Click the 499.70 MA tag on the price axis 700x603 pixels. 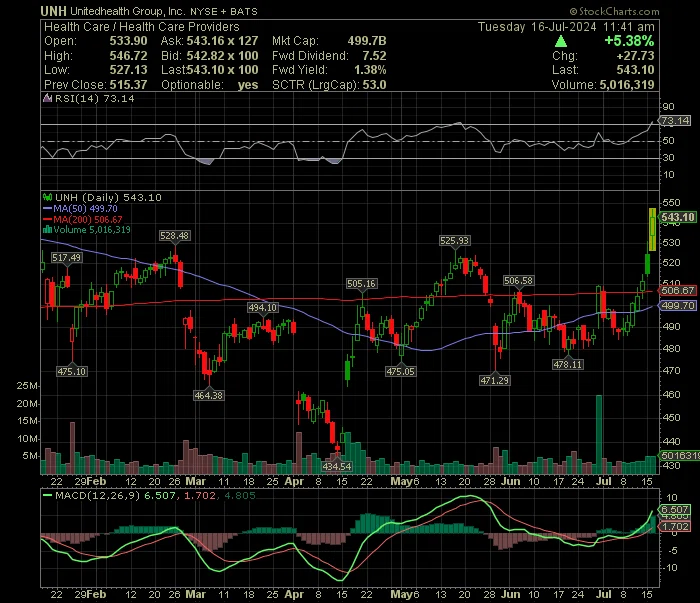(678, 306)
